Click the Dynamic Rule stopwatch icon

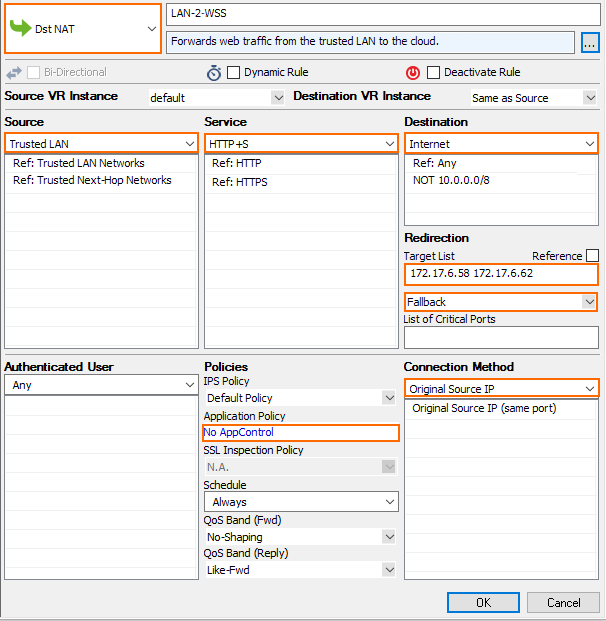click(214, 73)
